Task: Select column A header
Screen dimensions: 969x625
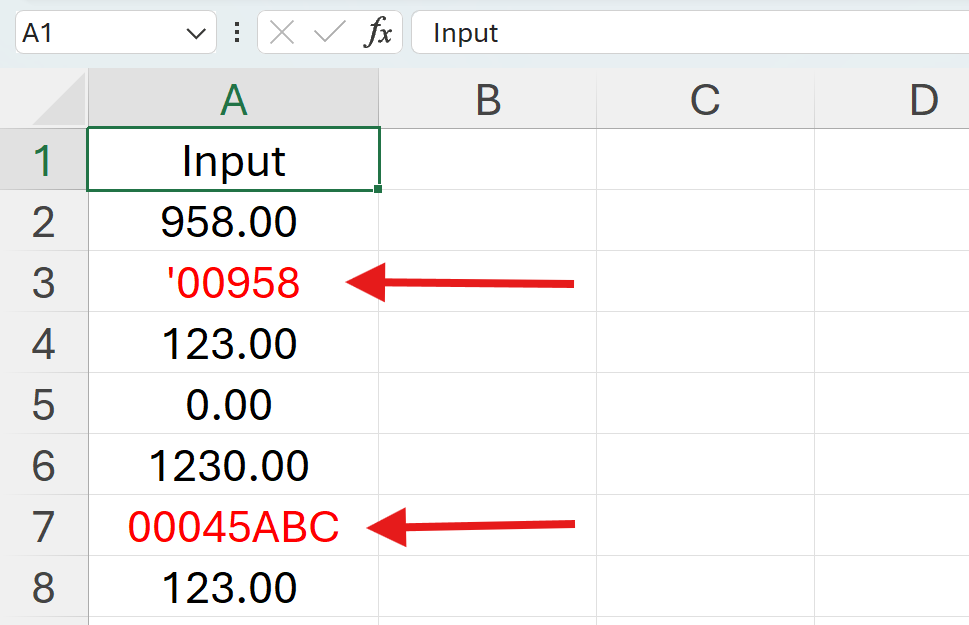Action: (x=233, y=100)
